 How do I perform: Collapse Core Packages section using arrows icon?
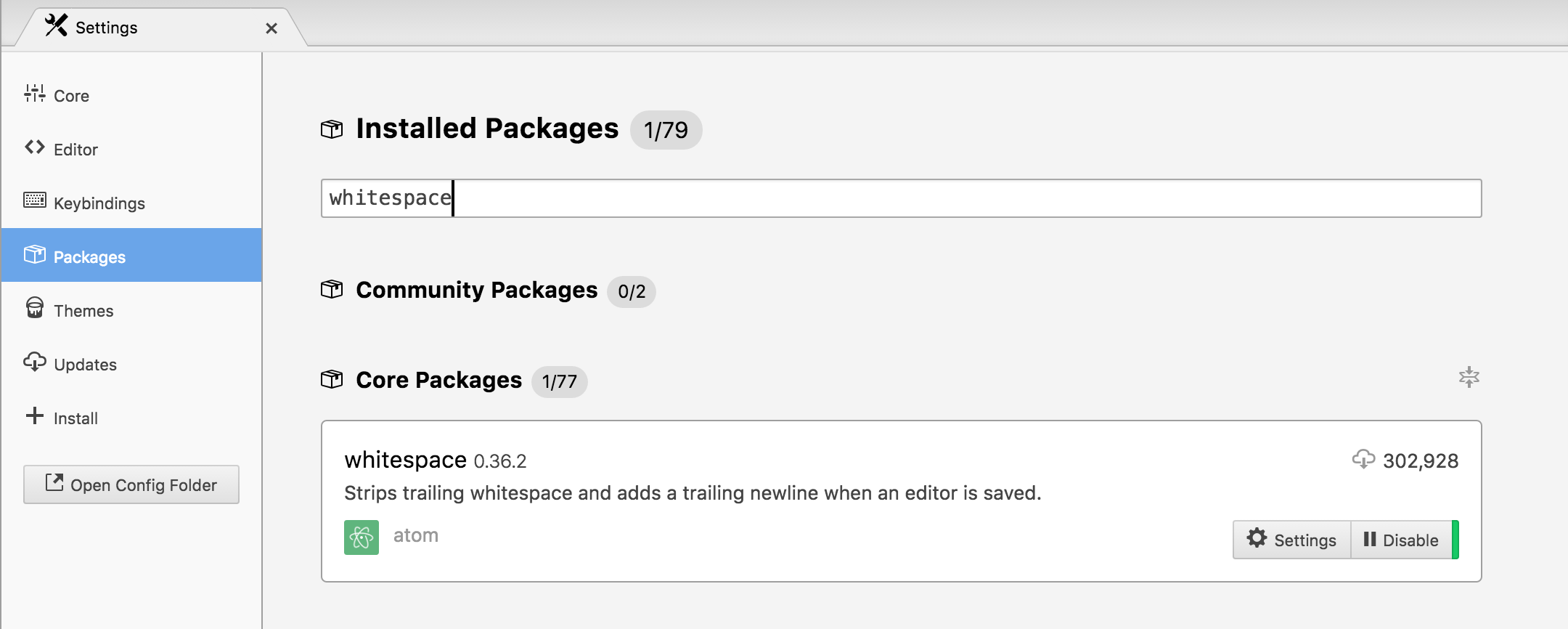pyautogui.click(x=1469, y=377)
